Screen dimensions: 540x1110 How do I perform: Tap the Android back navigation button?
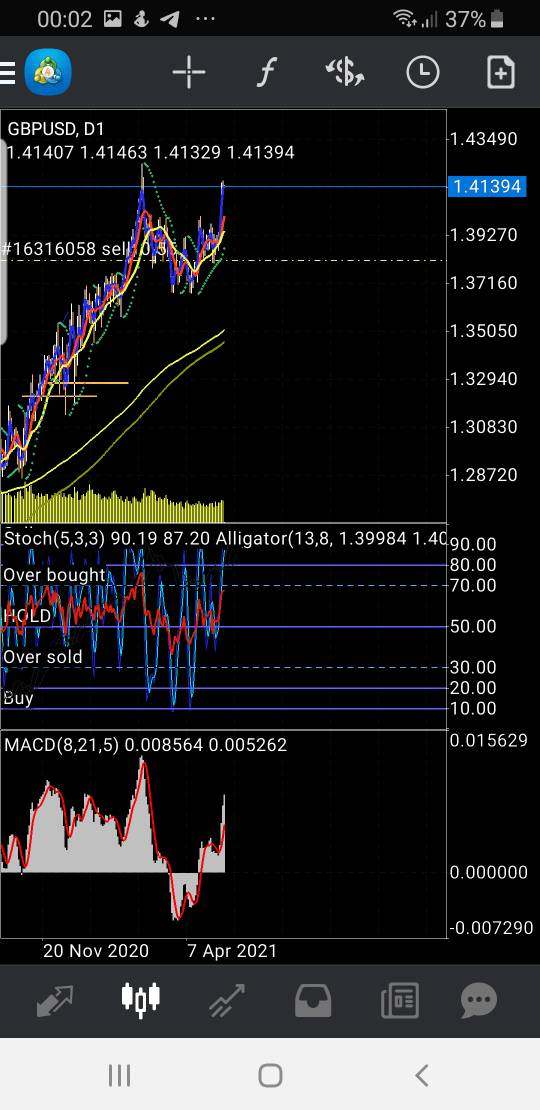(x=421, y=1075)
